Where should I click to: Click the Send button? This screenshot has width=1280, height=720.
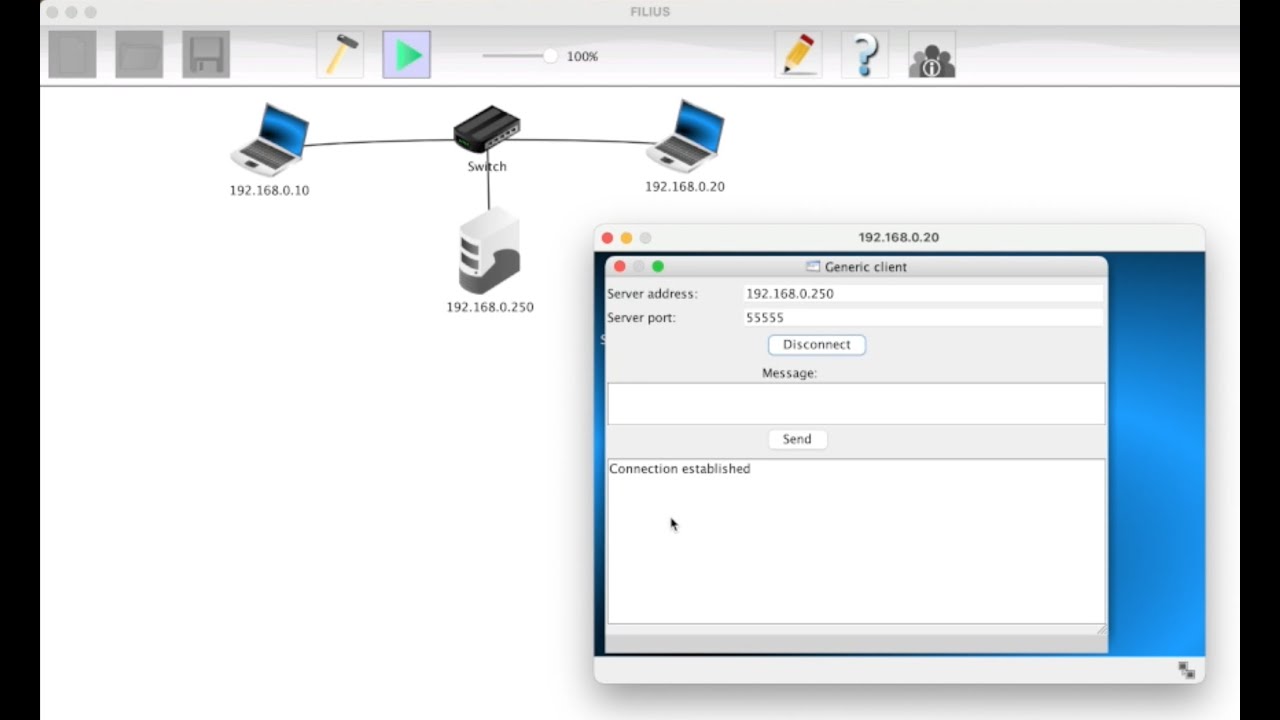pyautogui.click(x=797, y=439)
